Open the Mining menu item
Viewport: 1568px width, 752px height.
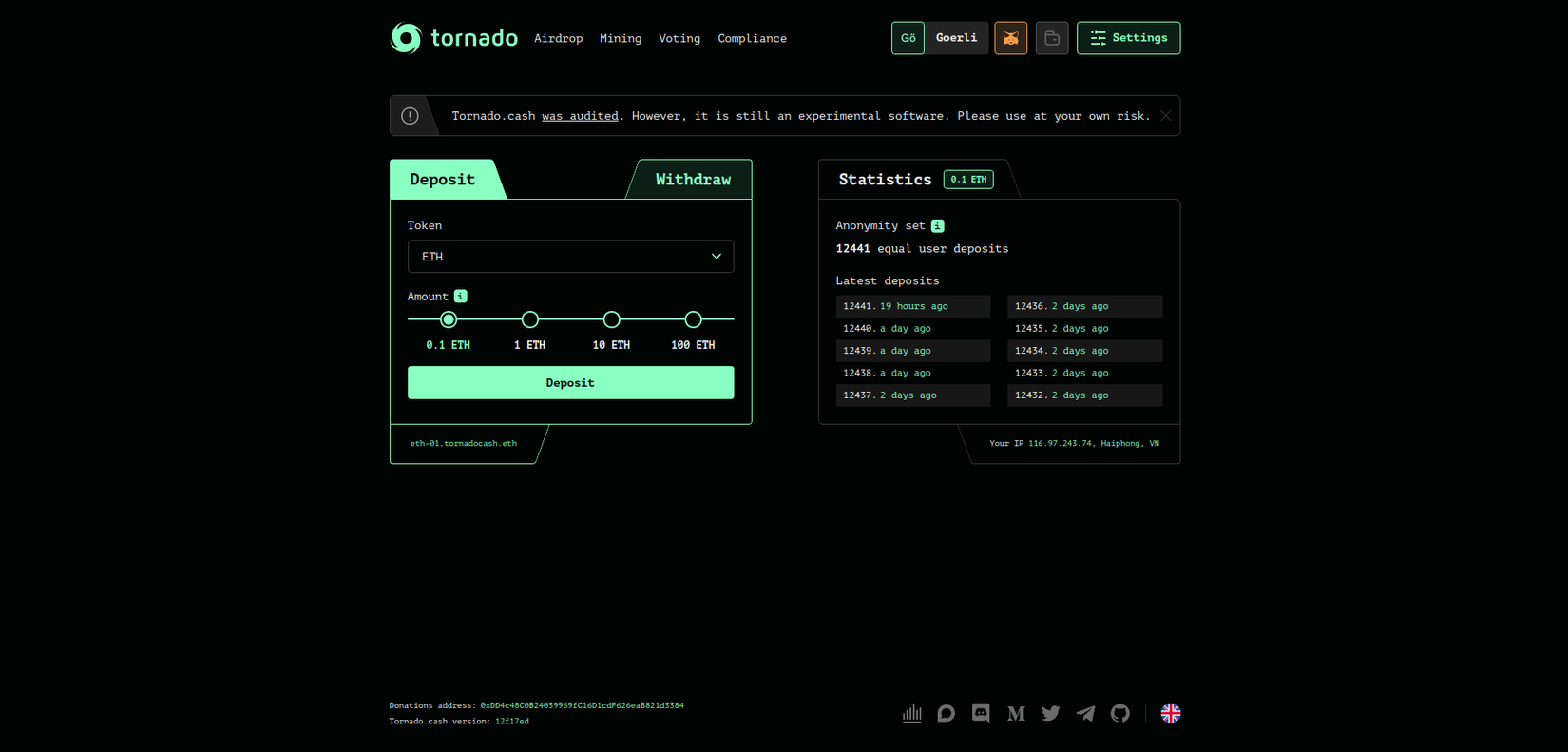[621, 39]
